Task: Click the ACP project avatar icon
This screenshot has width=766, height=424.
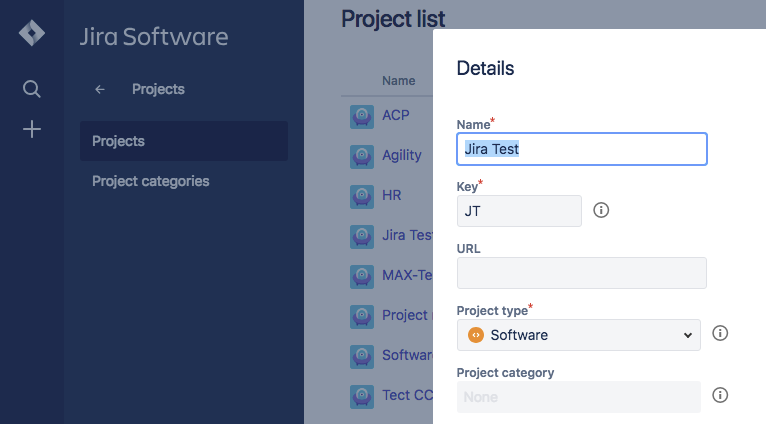Action: (x=362, y=116)
